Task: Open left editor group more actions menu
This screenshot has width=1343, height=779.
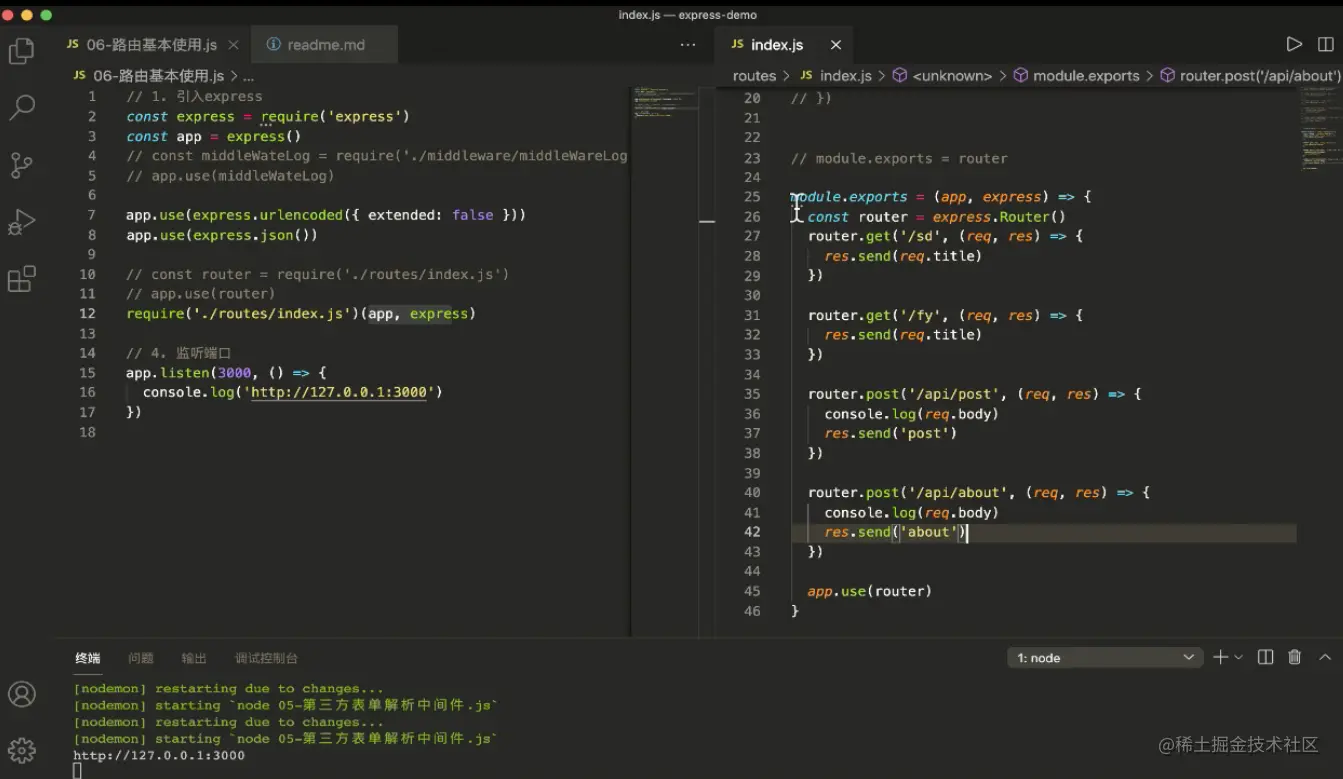Action: pyautogui.click(x=687, y=44)
